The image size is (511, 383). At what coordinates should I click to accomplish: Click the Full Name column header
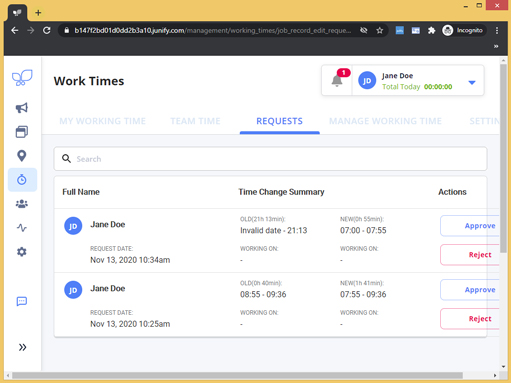click(81, 192)
